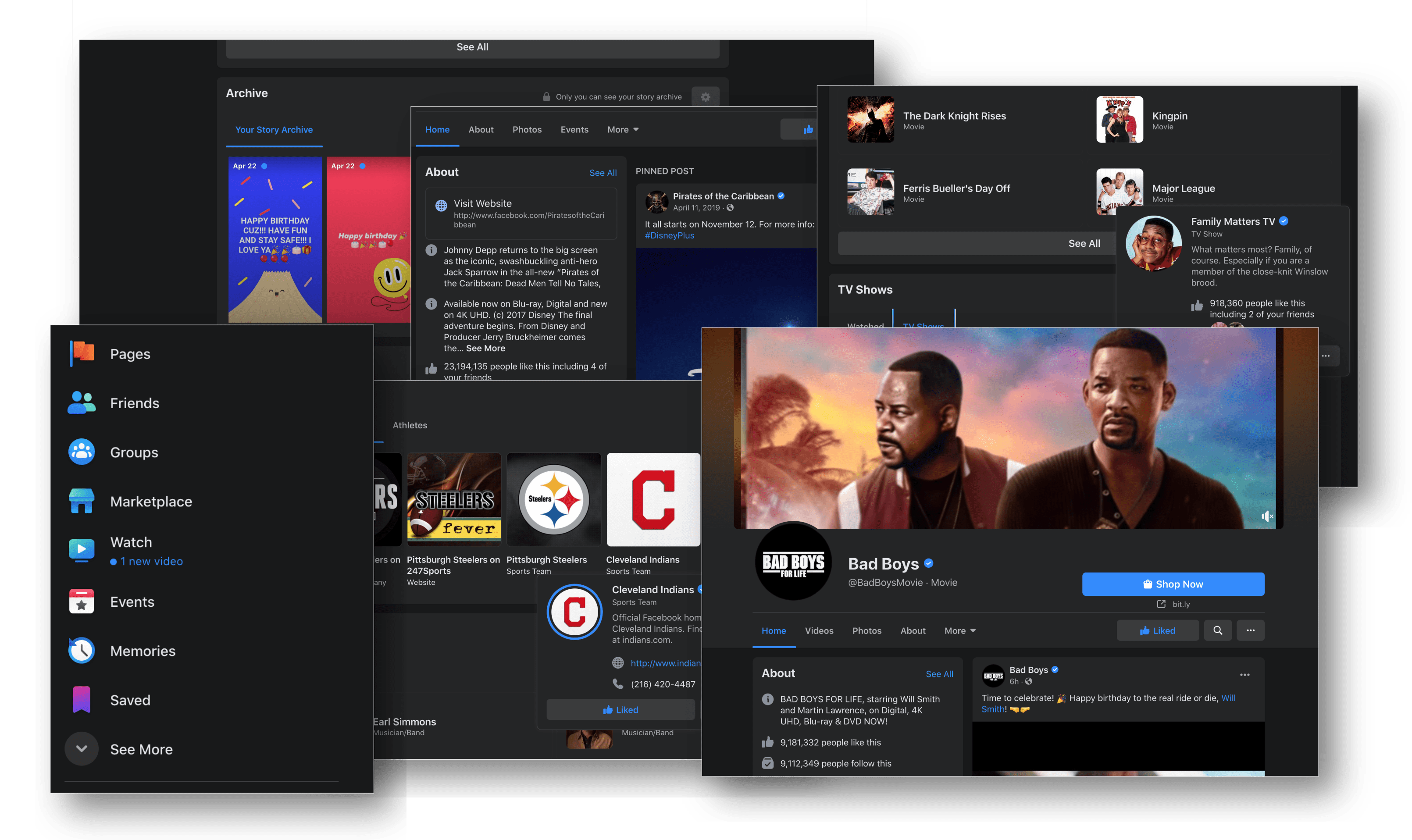Open Pittsburgh Steelers team logo thumbnail

click(554, 500)
